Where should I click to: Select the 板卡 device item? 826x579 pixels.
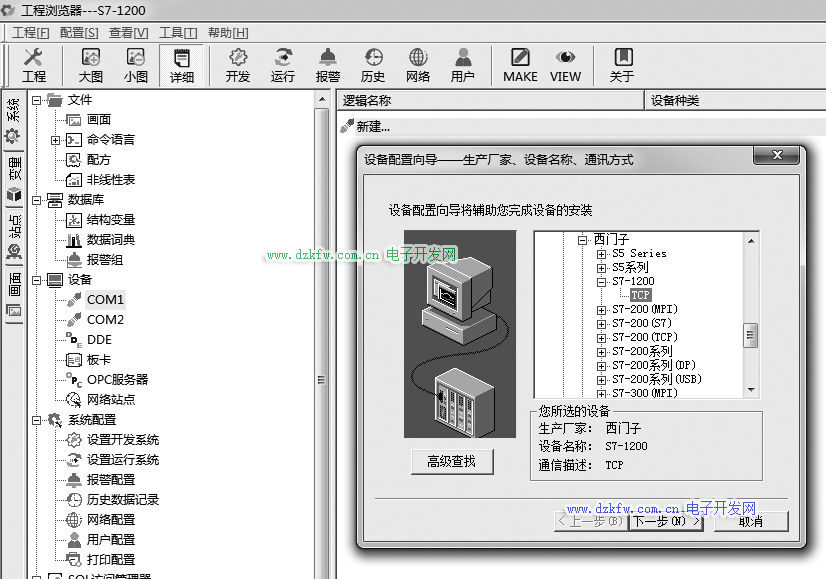[99, 360]
